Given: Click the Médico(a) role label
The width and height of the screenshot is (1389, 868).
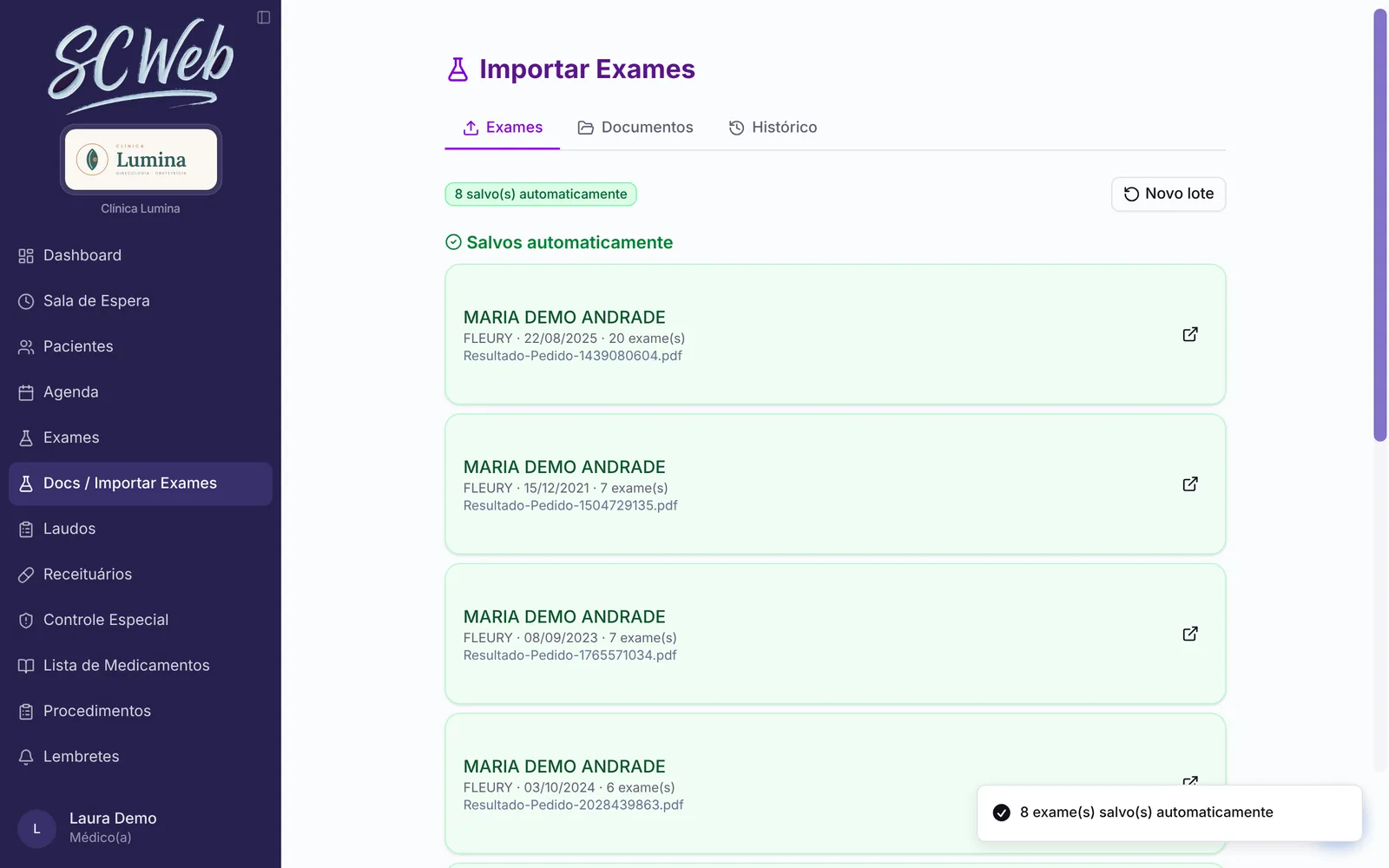Looking at the screenshot, I should point(100,838).
